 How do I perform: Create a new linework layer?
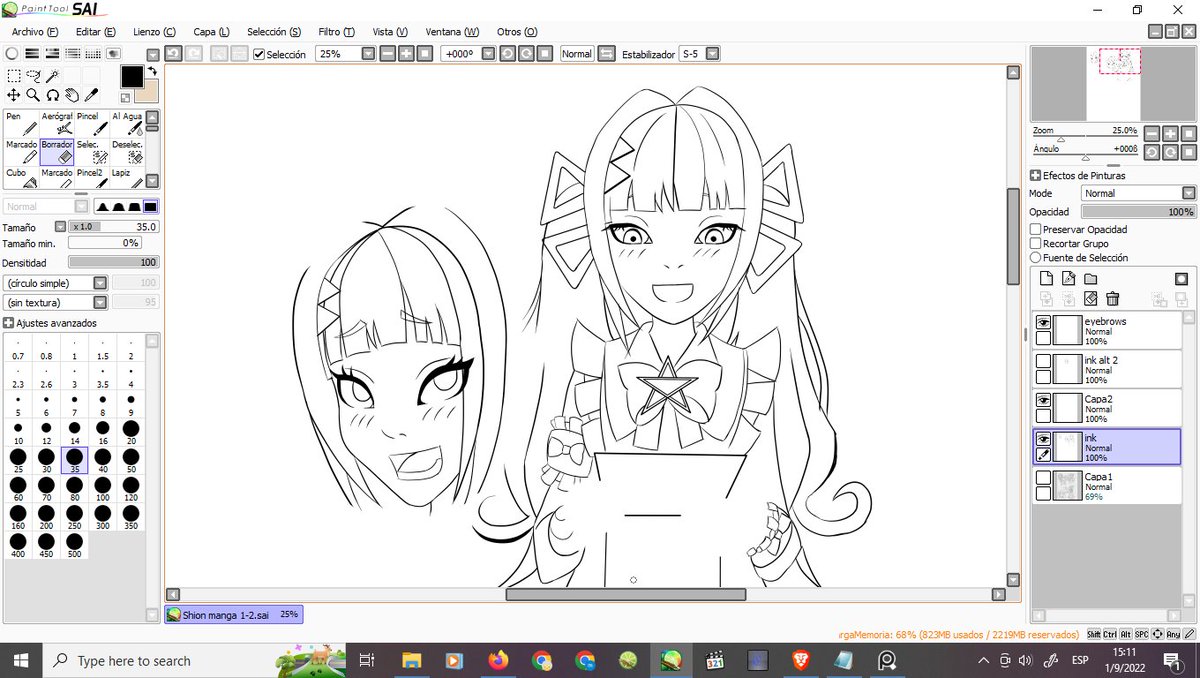[x=1069, y=278]
